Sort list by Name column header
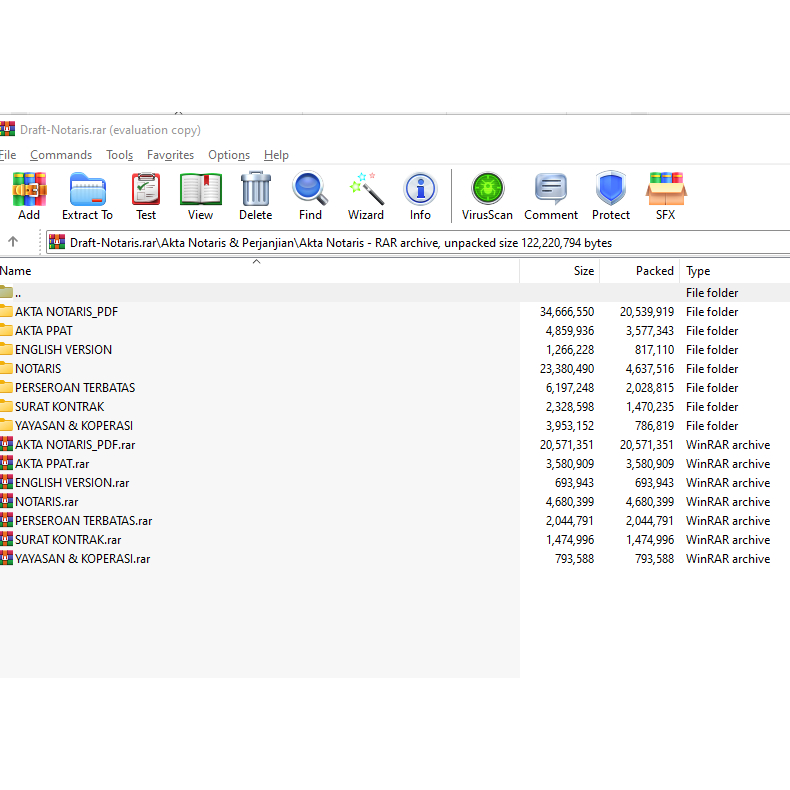This screenshot has height=790, width=790. point(16,271)
